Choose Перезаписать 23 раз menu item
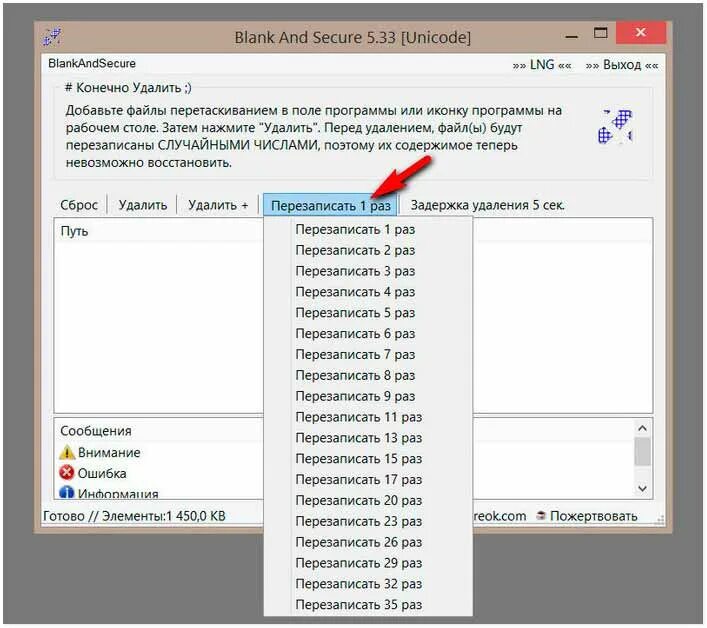 click(368, 521)
